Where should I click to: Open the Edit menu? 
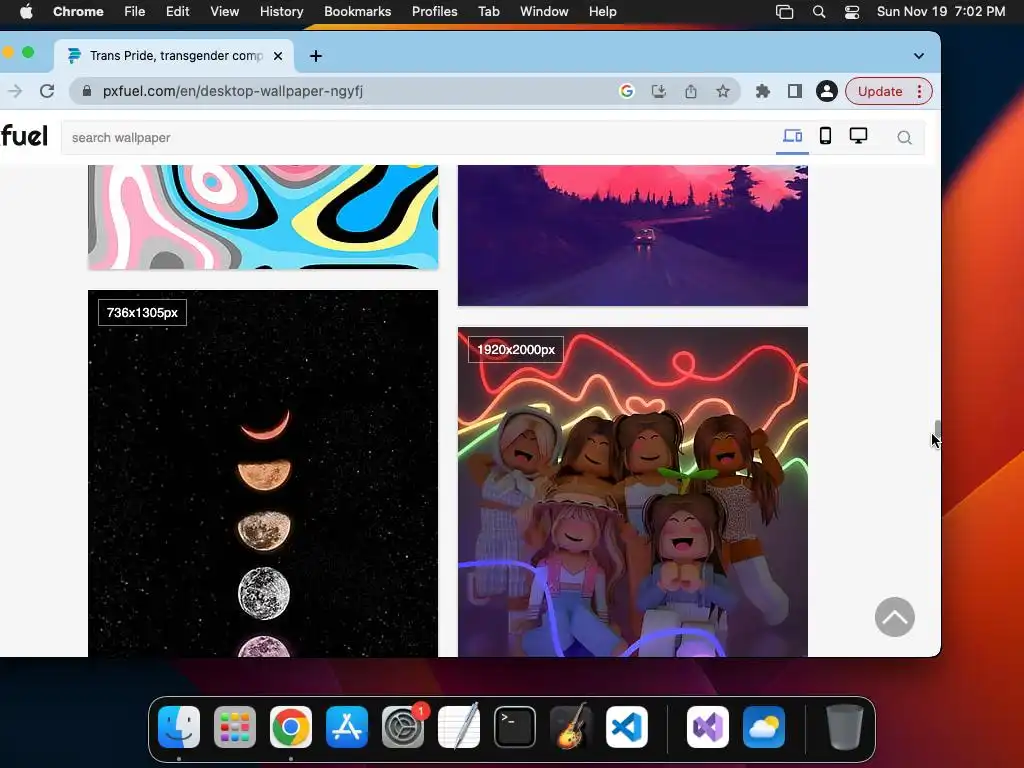[x=177, y=12]
